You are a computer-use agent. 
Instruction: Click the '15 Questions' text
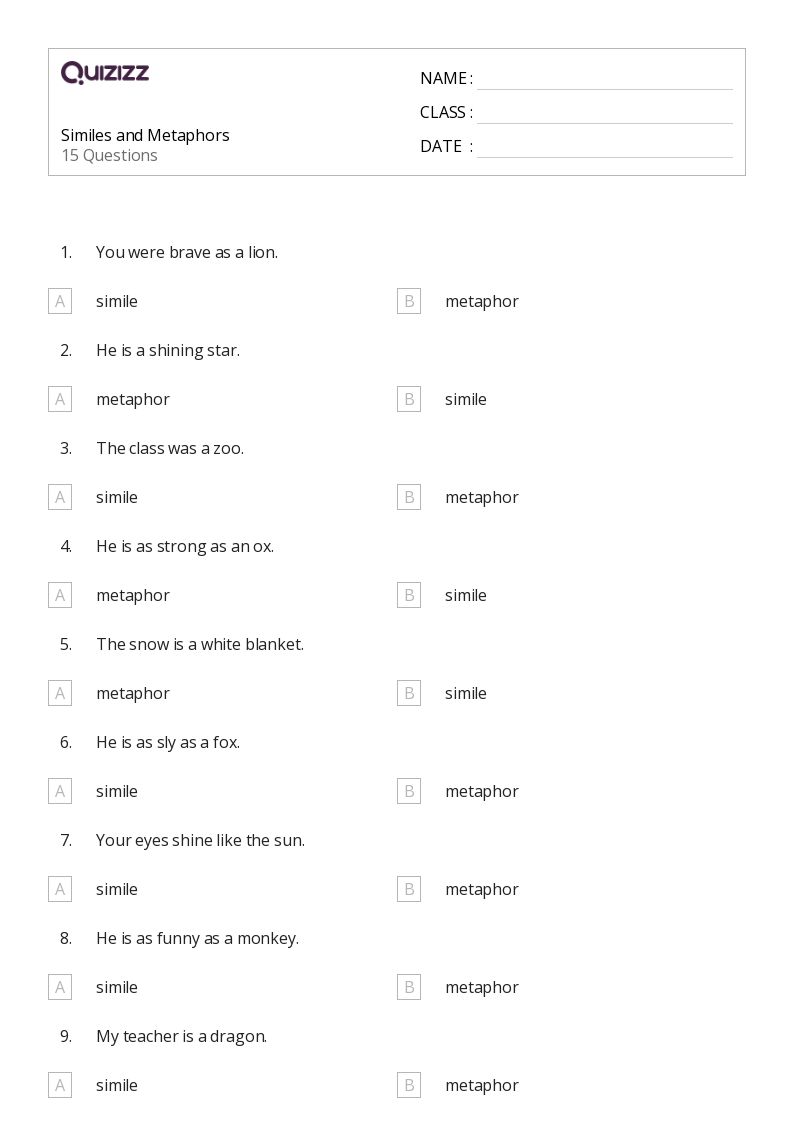tap(109, 155)
